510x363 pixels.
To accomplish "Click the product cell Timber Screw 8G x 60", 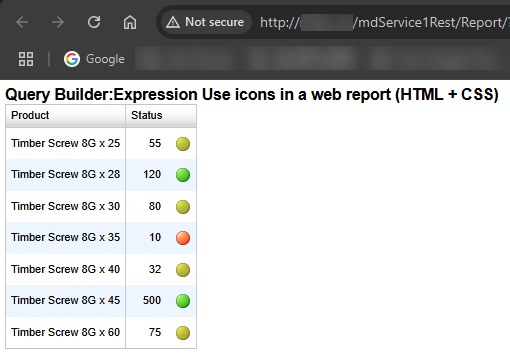I will (65, 332).
